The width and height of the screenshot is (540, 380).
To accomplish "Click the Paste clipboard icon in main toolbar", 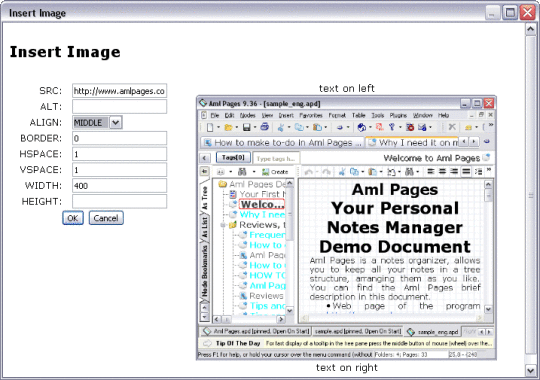I will click(x=317, y=127).
